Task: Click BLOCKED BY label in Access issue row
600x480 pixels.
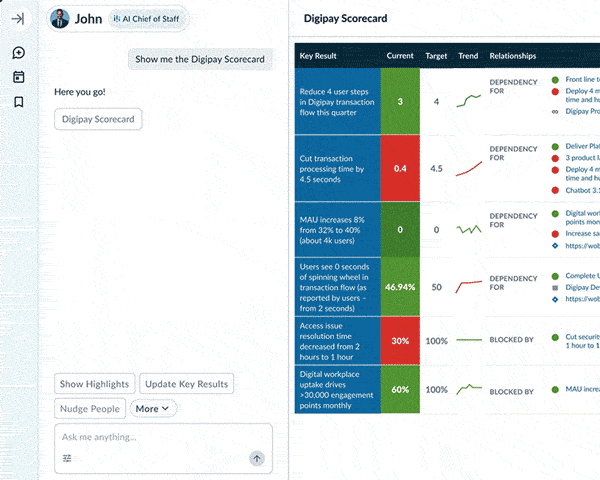Action: pos(512,340)
